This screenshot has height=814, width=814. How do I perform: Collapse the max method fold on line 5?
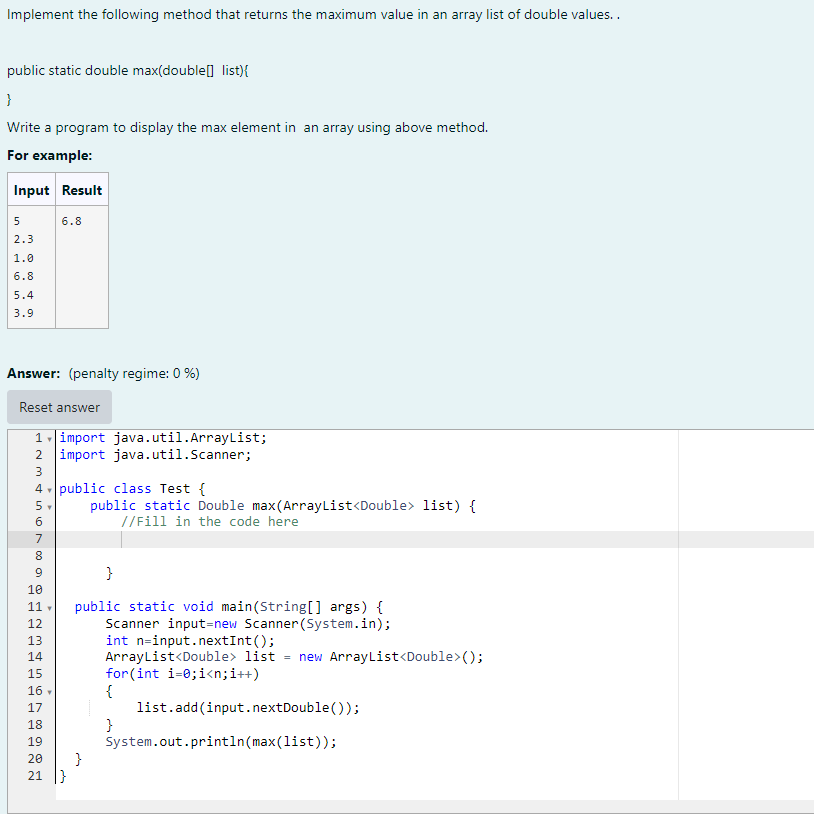click(x=48, y=505)
